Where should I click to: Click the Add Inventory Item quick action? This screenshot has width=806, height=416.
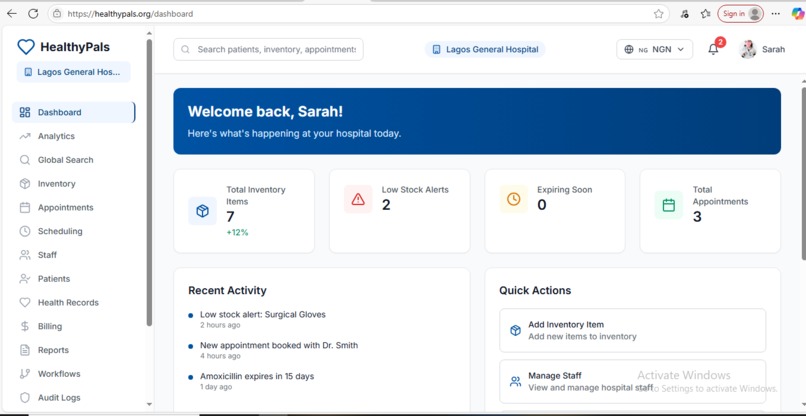[632, 331]
